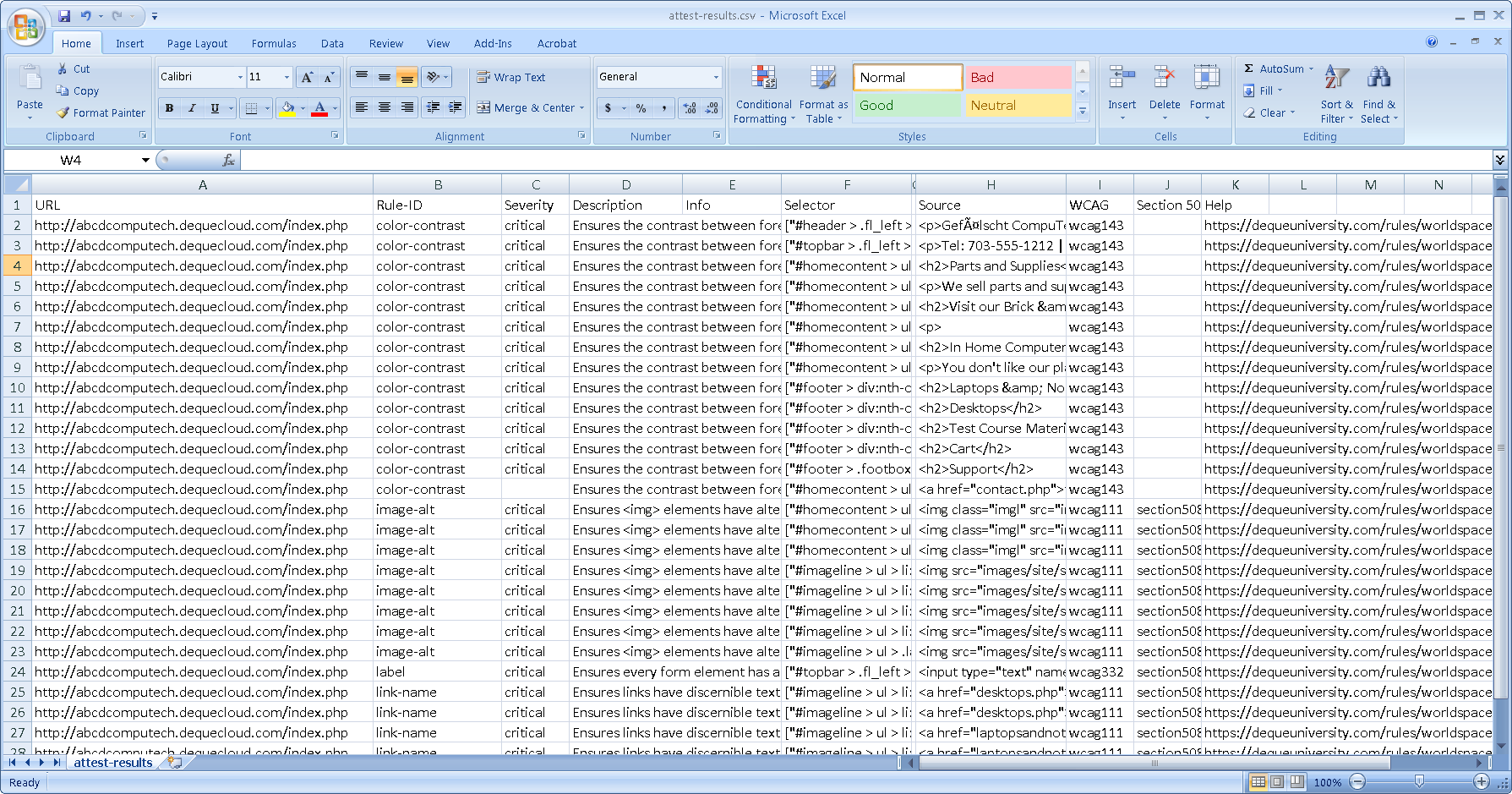Image resolution: width=1512 pixels, height=794 pixels.
Task: Decrease the font size
Action: click(x=330, y=77)
